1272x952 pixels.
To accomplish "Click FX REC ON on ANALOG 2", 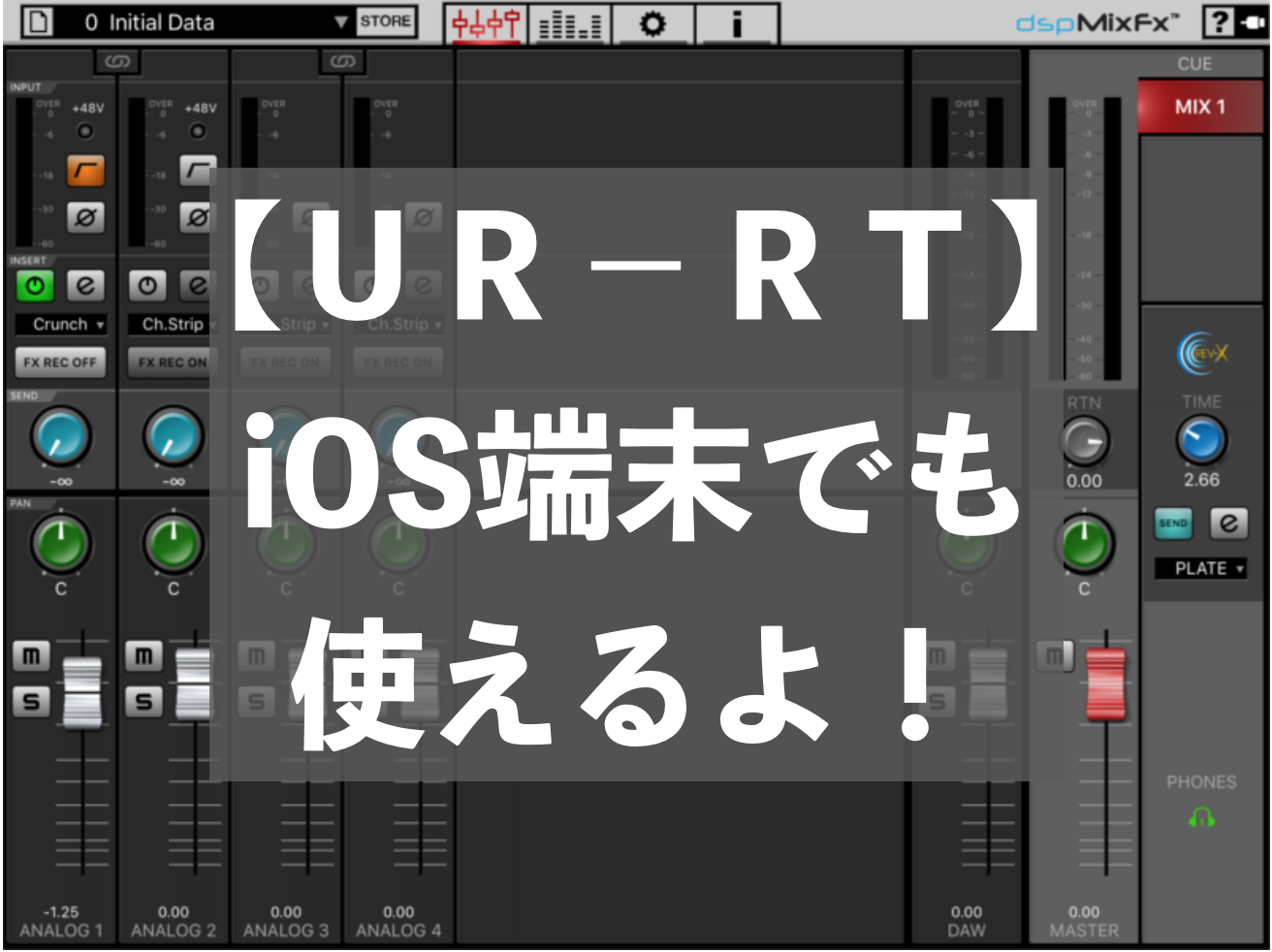I will (171, 363).
